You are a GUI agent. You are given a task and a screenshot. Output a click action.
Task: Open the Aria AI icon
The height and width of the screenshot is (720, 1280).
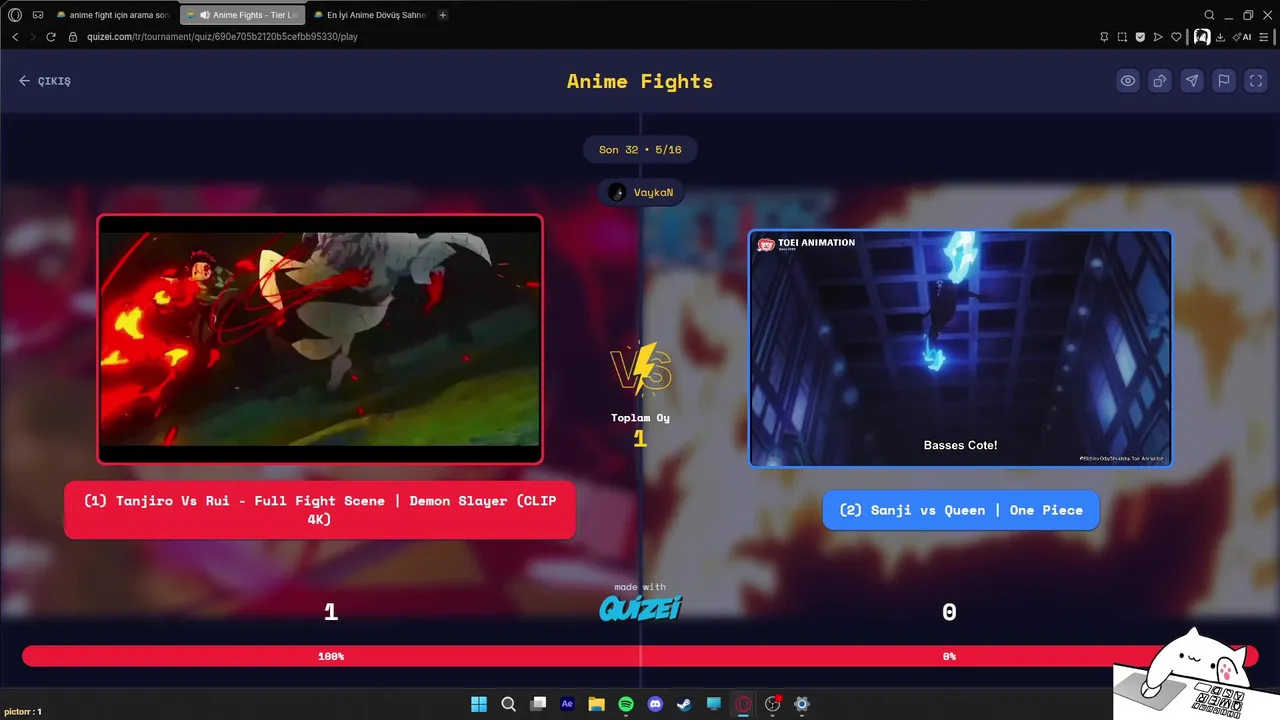point(1243,37)
